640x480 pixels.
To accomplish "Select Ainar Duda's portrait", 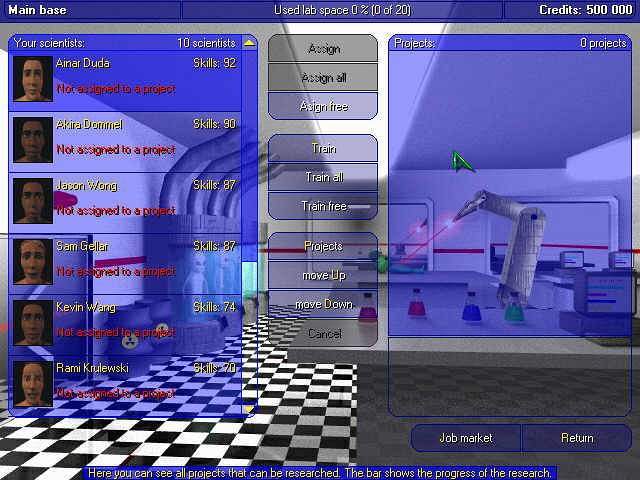I will point(33,79).
